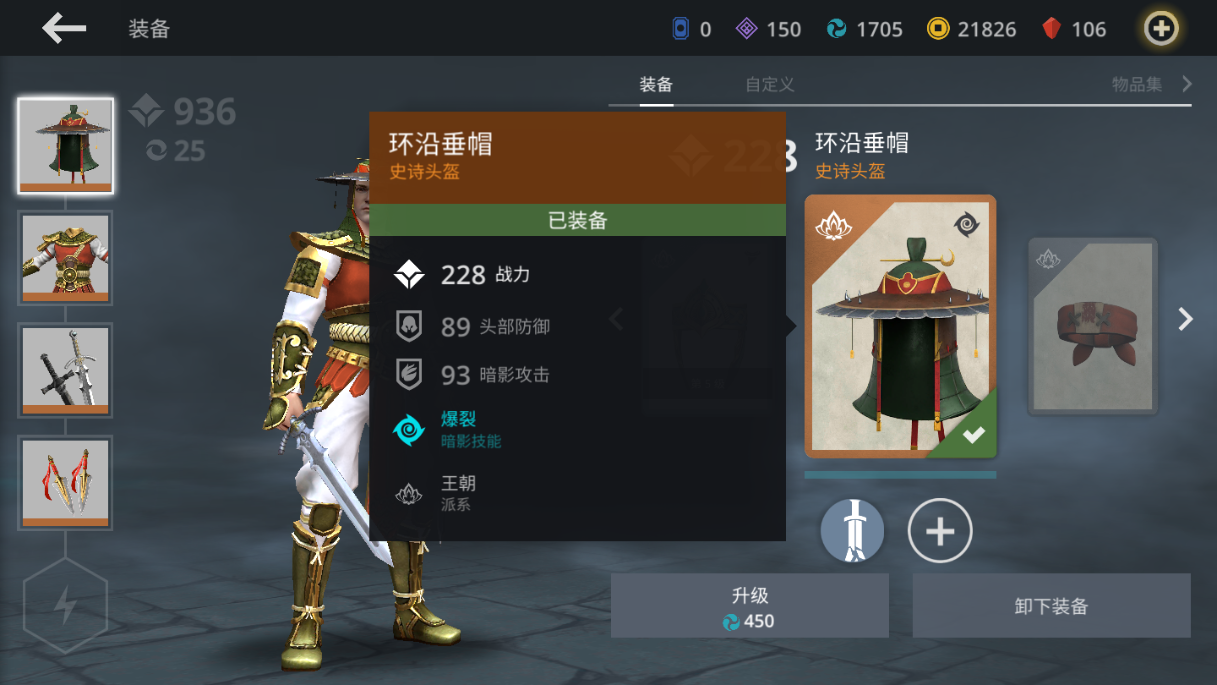Switch to the 自定义 tab
1217x685 pixels.
(x=770, y=85)
